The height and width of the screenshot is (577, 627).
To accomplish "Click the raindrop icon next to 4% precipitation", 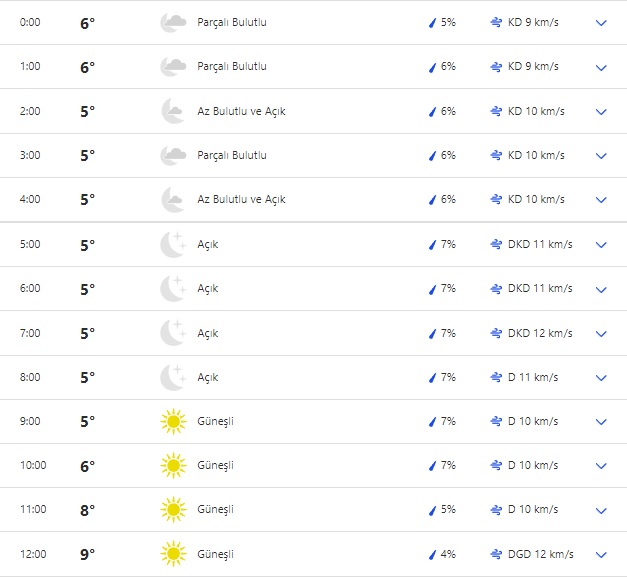I will click(433, 554).
